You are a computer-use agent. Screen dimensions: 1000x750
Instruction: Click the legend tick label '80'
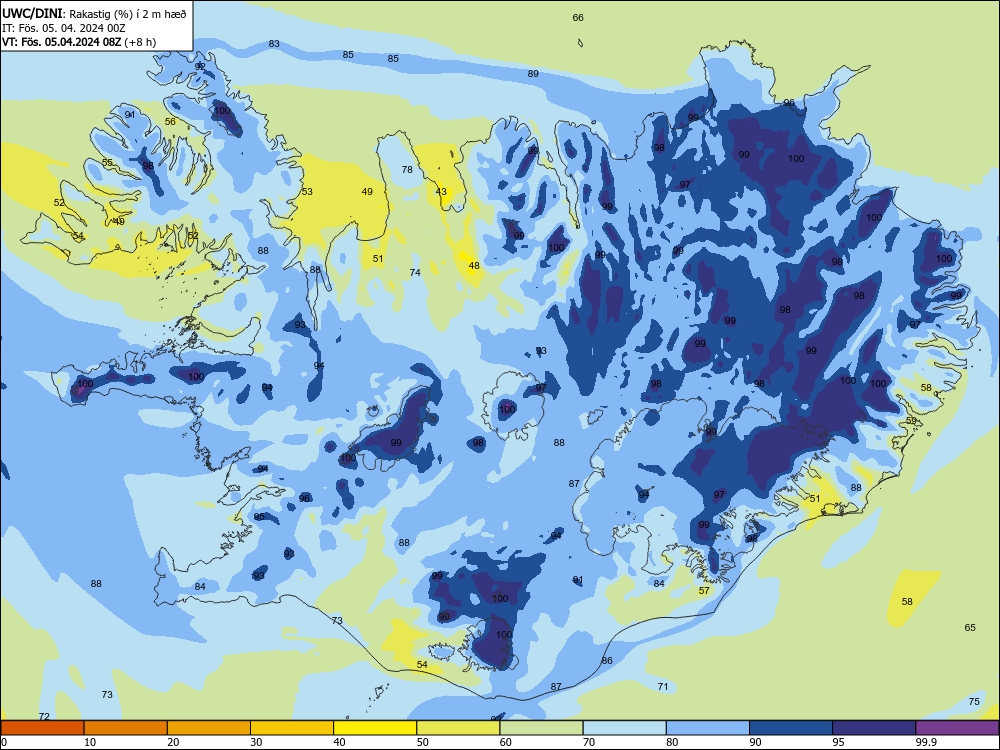point(672,742)
